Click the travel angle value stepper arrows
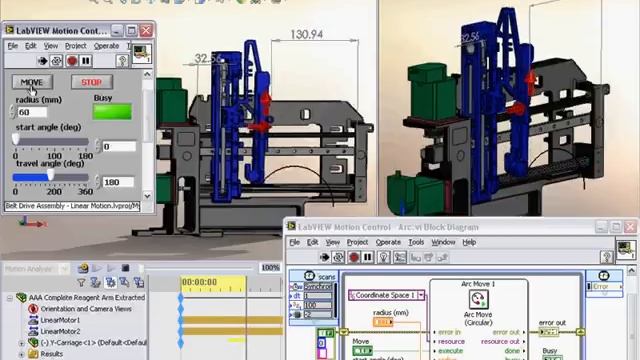The image size is (640, 360). [98, 182]
